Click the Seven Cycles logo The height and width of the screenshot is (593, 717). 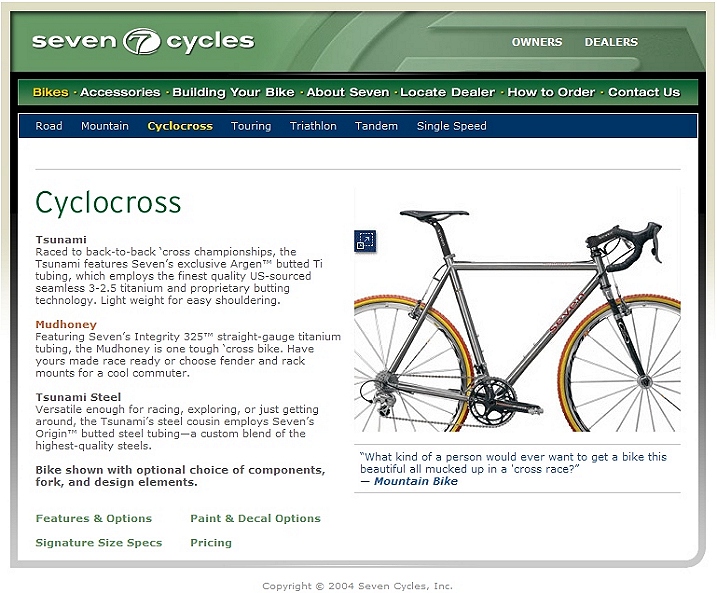(143, 41)
